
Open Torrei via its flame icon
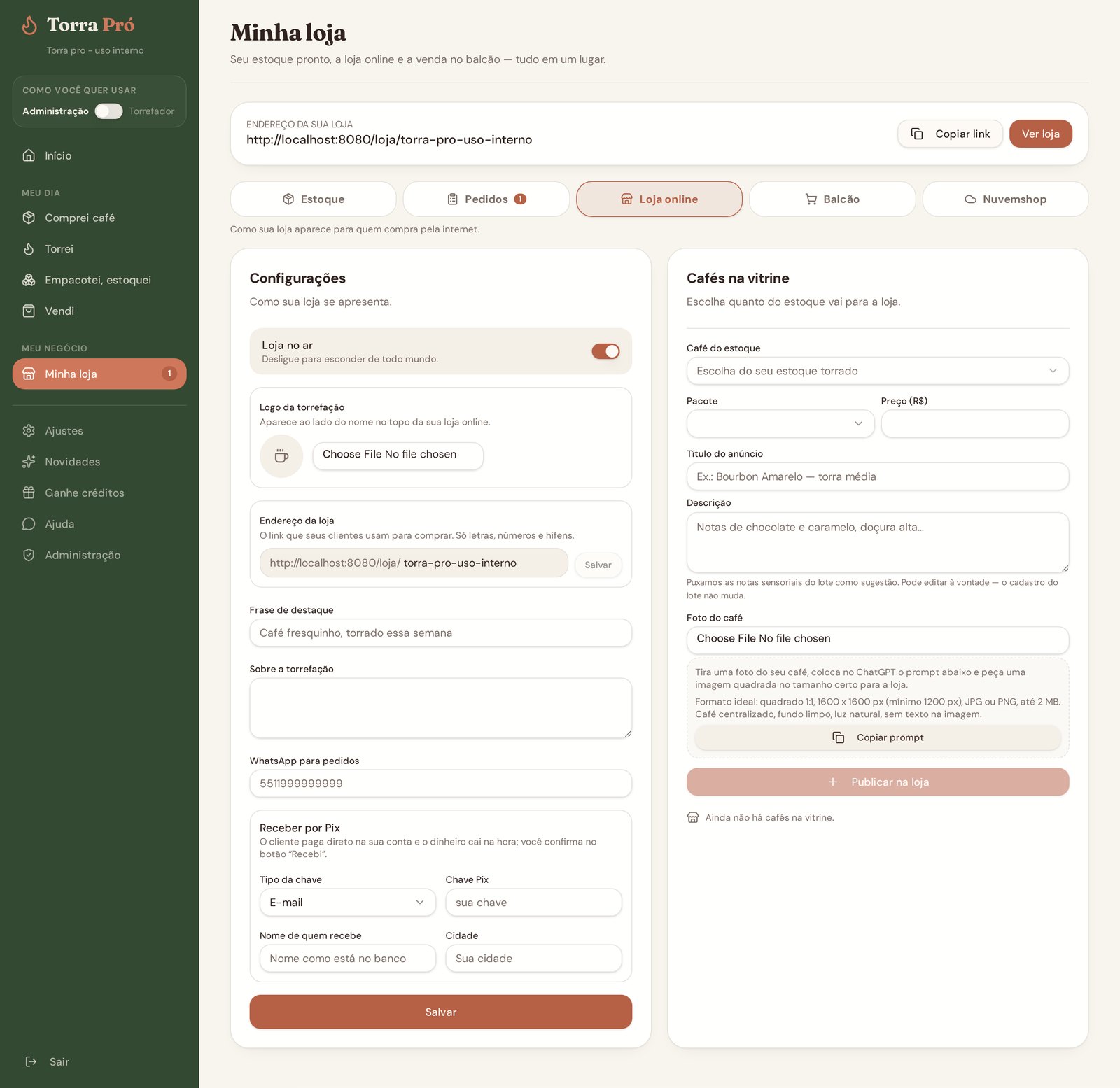click(x=29, y=249)
